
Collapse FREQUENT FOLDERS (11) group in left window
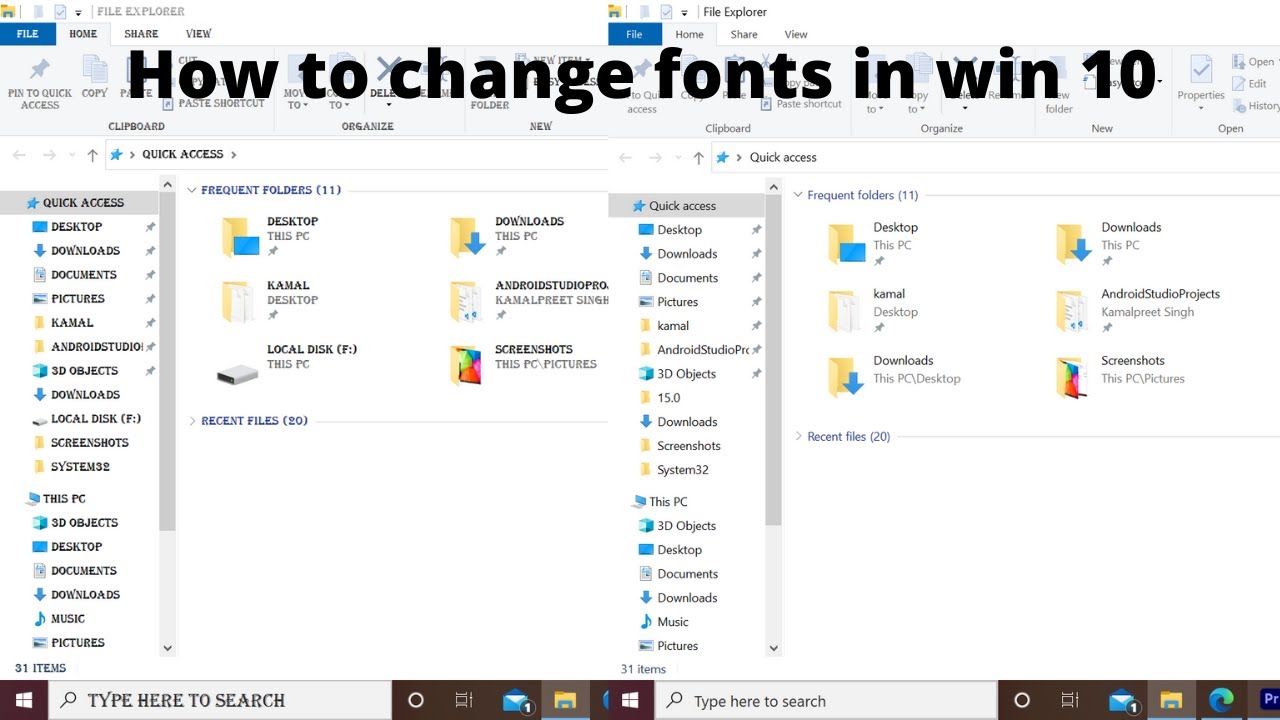(192, 190)
